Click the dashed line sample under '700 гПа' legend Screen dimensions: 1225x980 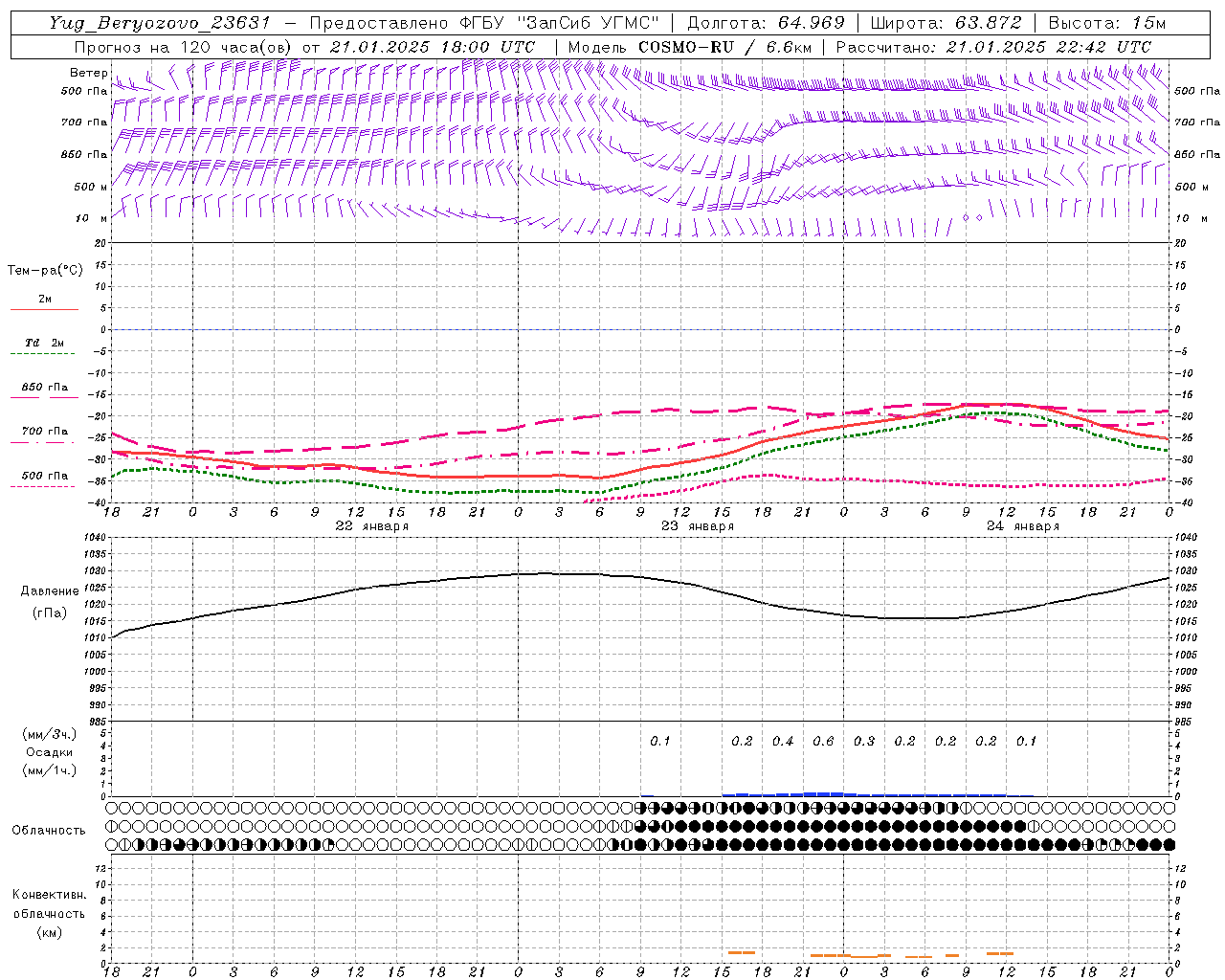42,442
